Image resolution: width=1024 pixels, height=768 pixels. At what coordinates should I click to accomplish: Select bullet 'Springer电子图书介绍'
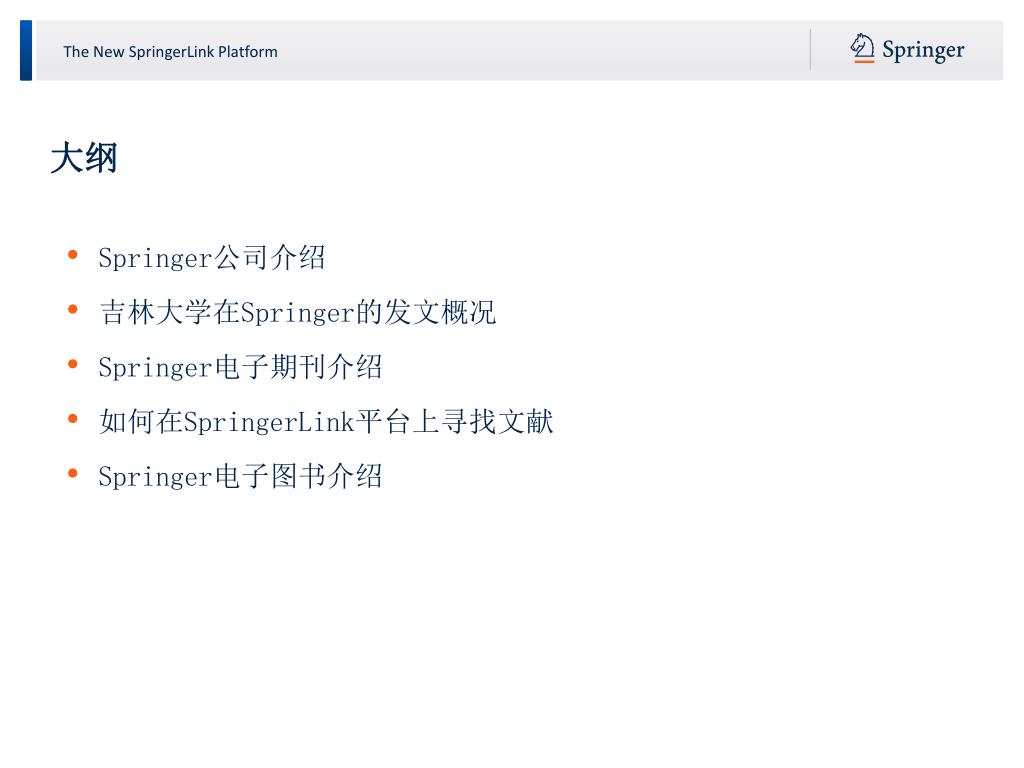pos(240,476)
